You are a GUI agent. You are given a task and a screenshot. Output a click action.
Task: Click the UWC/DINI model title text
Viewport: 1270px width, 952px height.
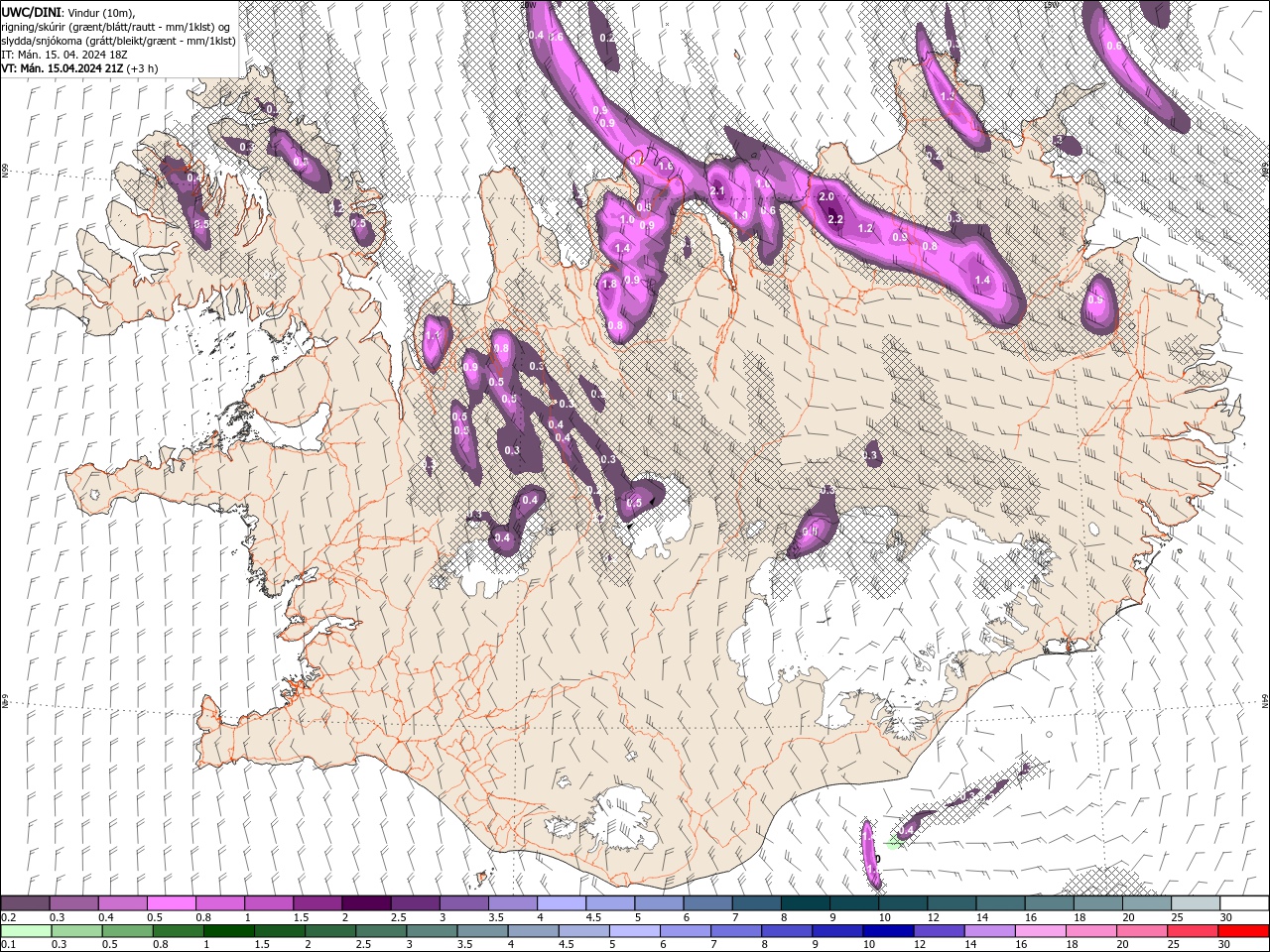pos(33,12)
